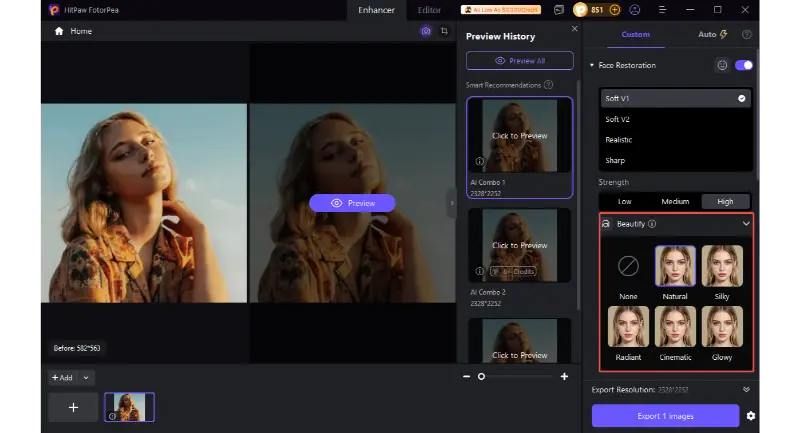Open export settings gear icon

tap(751, 416)
